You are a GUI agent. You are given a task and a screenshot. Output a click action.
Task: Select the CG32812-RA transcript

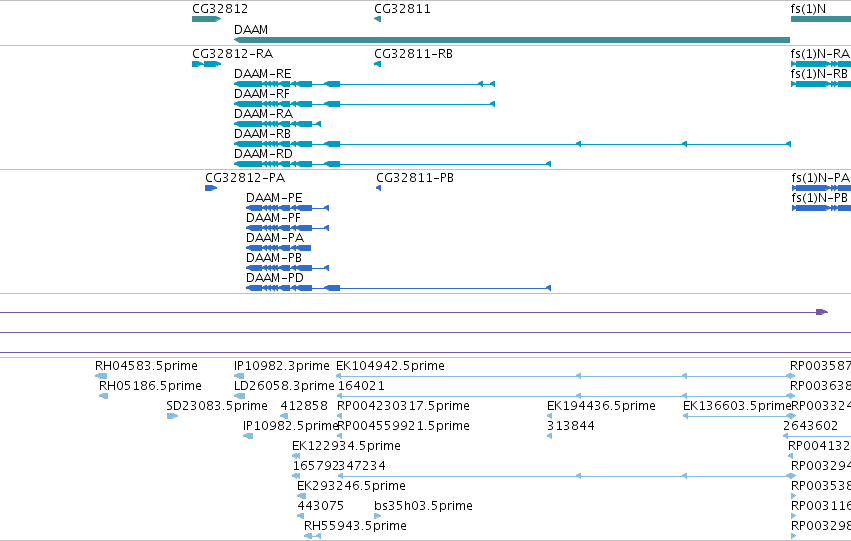(232, 54)
